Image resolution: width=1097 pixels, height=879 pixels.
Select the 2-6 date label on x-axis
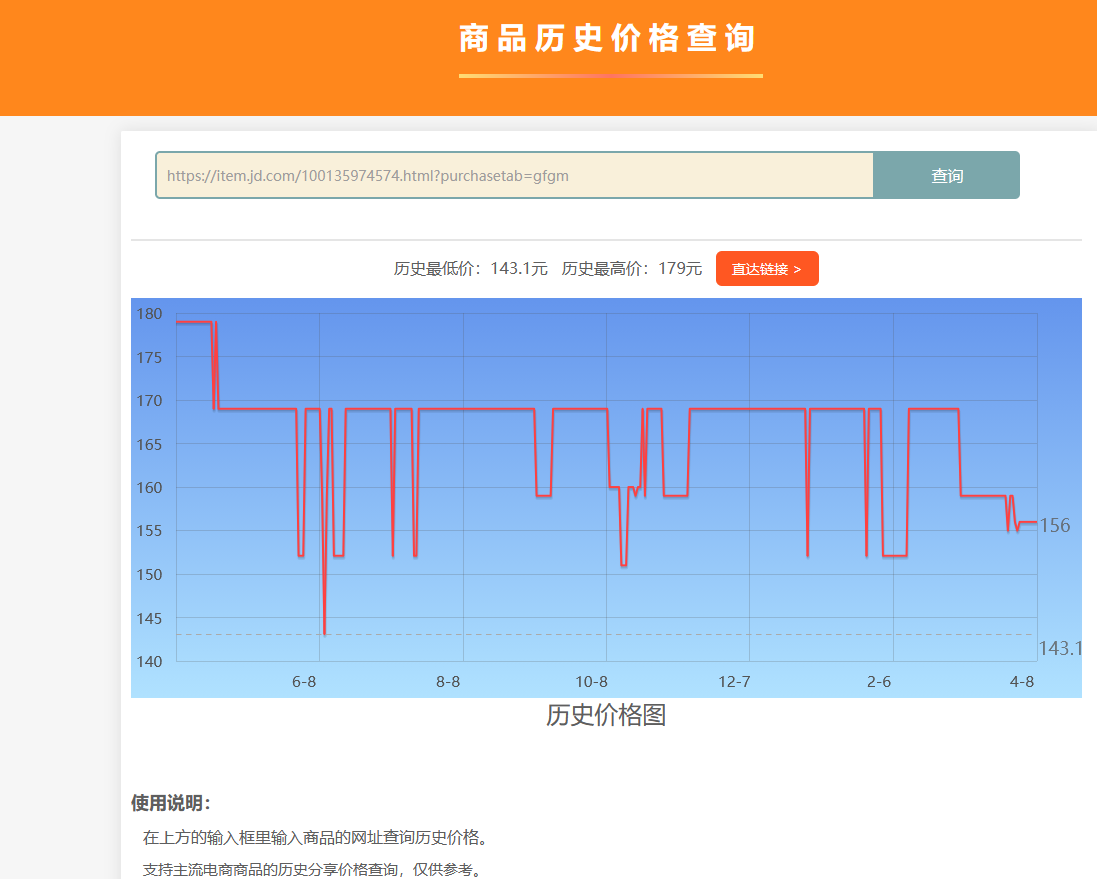pos(879,682)
